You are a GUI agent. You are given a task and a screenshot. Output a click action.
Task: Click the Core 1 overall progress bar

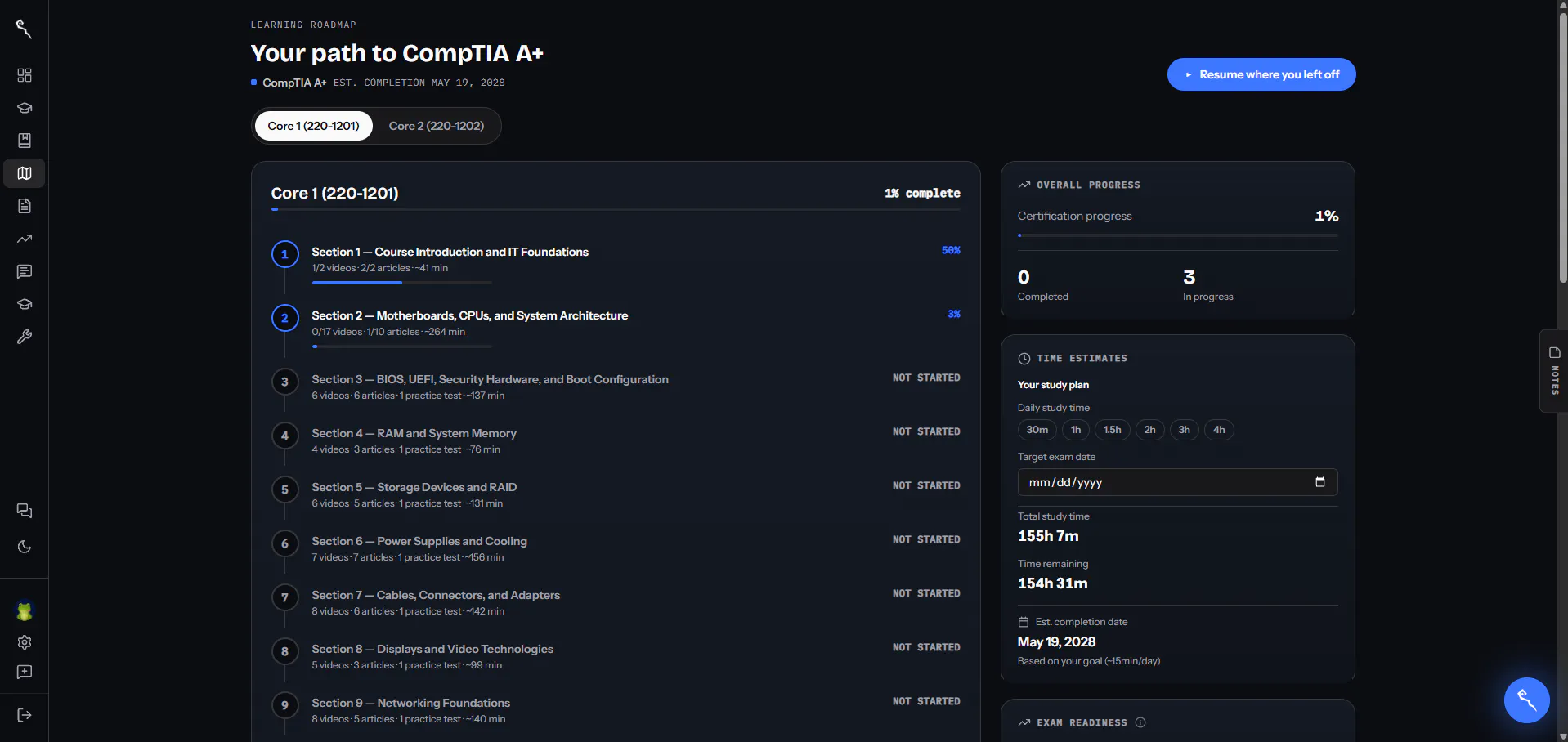[x=616, y=209]
